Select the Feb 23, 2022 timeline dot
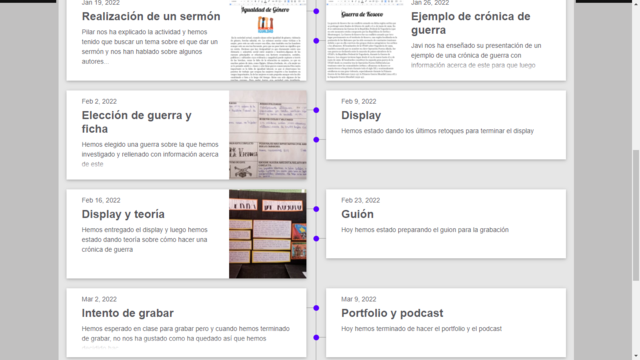This screenshot has width=640, height=360. pos(316,238)
